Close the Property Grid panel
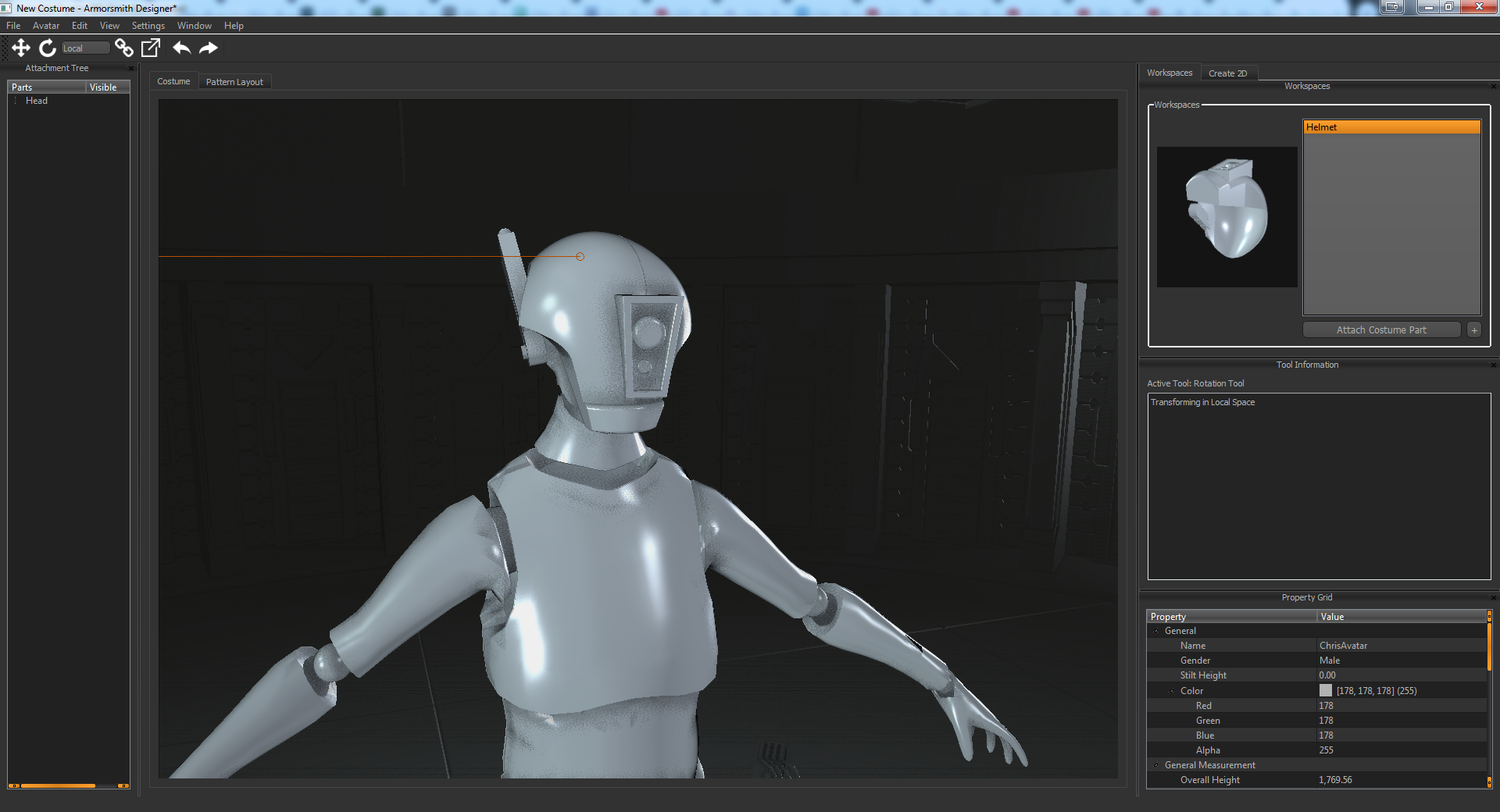This screenshot has width=1500, height=812. click(x=1493, y=598)
